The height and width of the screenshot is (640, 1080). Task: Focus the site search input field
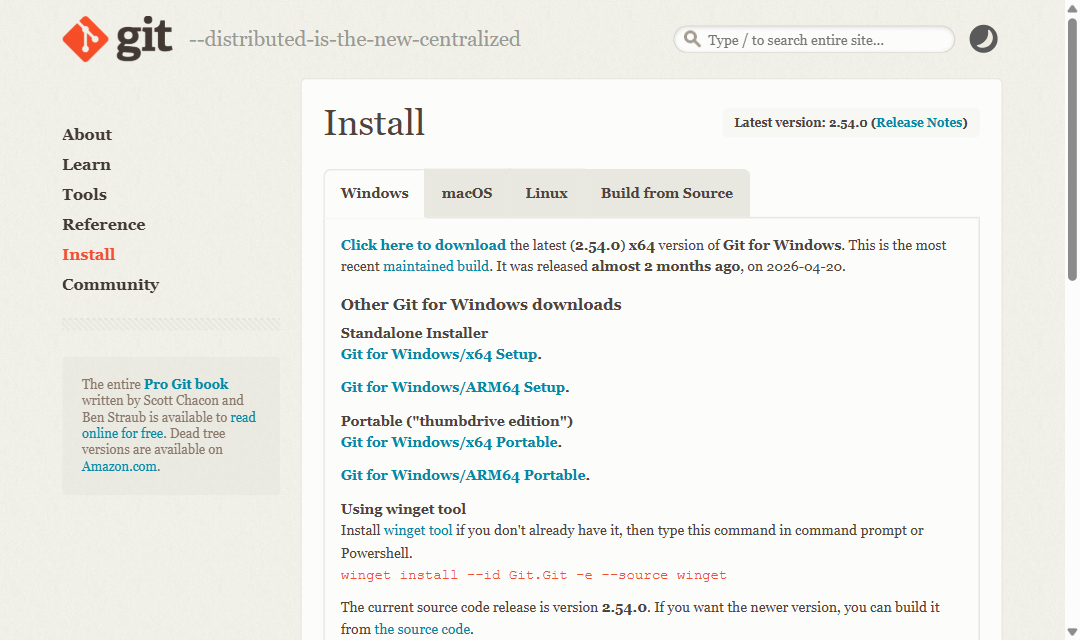(814, 39)
